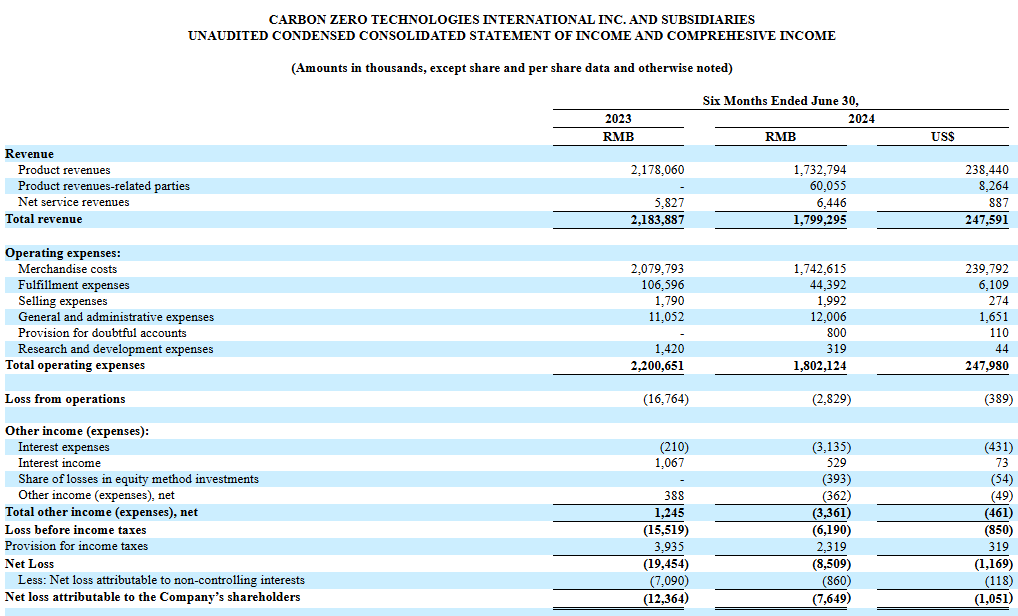The image size is (1018, 616).
Task: Select total other income value 1,245
Action: [669, 513]
